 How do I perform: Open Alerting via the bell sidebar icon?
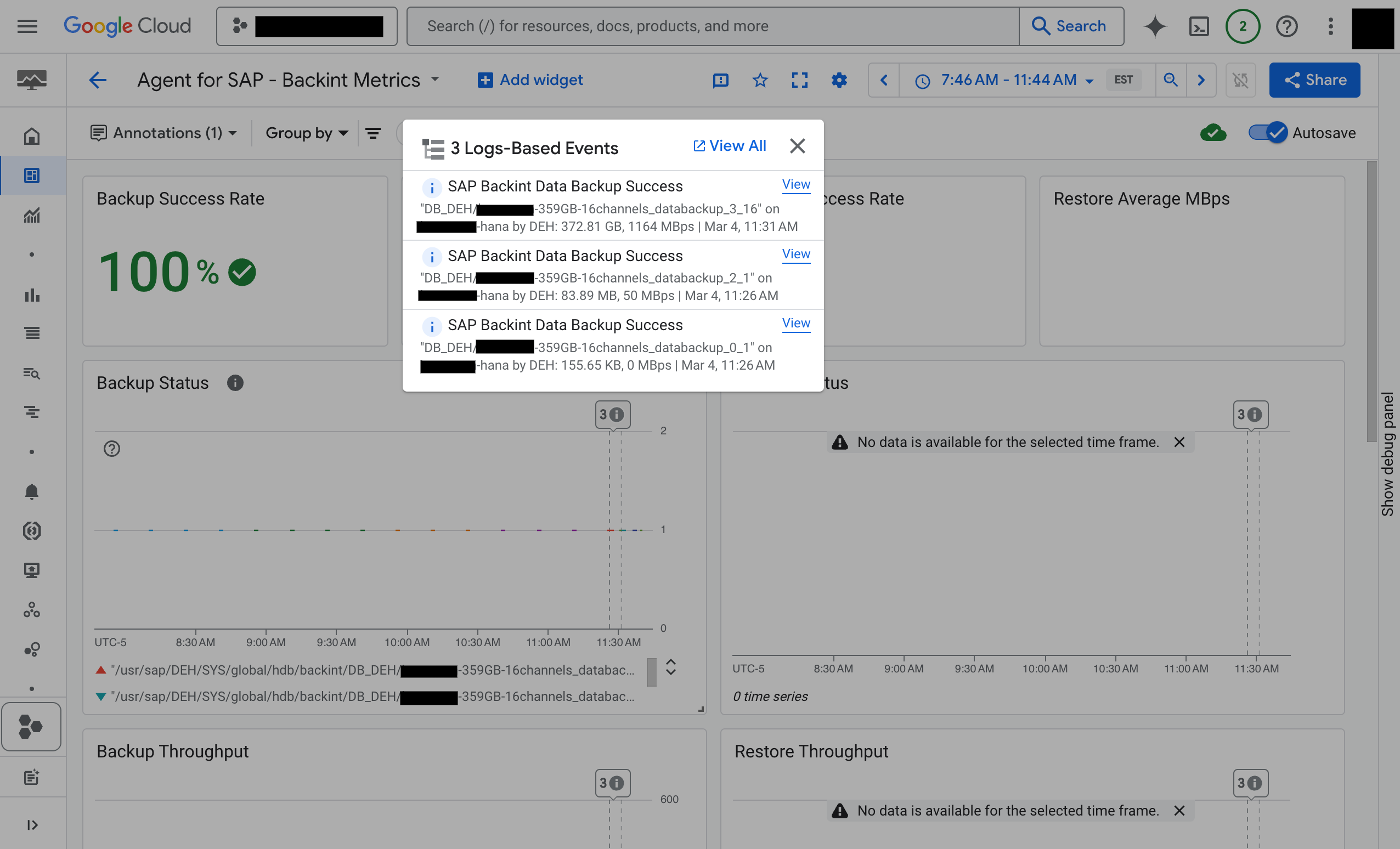pyautogui.click(x=32, y=492)
